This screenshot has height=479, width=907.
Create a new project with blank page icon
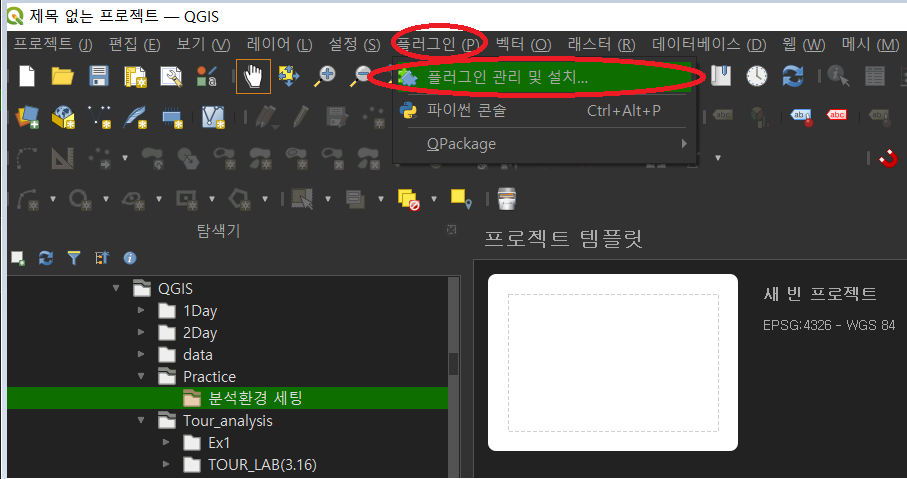point(27,76)
